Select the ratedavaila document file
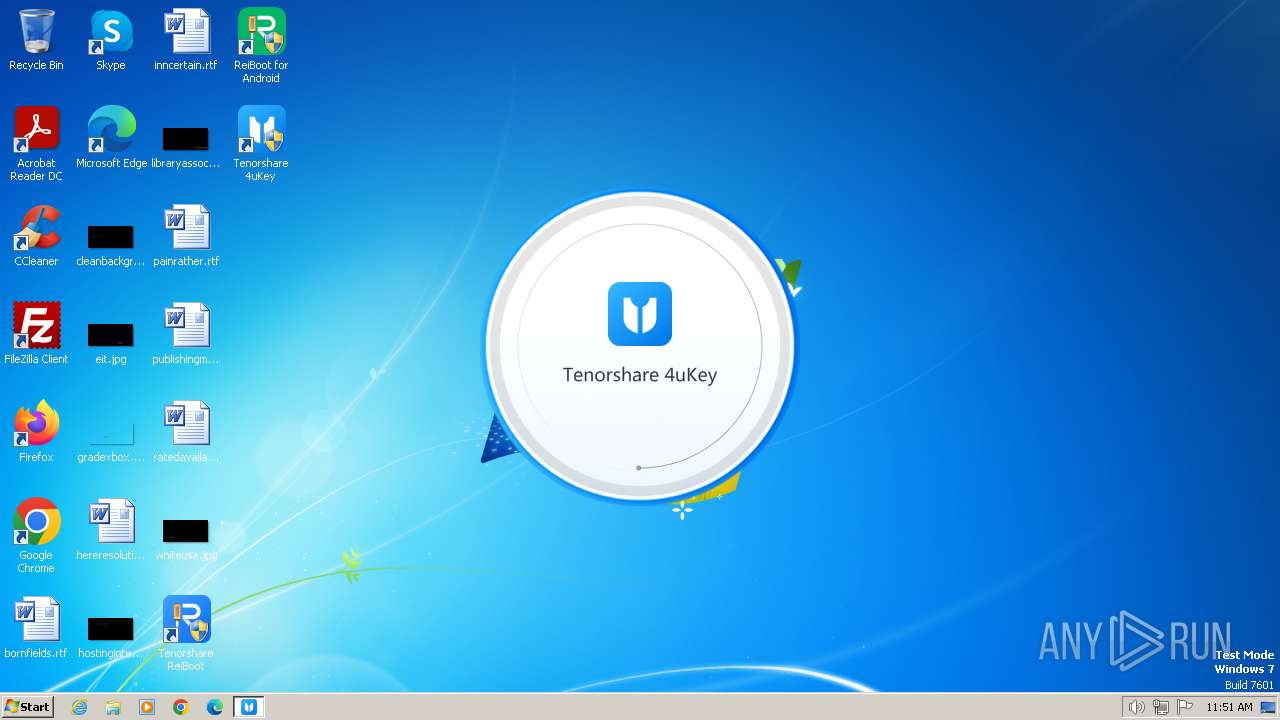The width and height of the screenshot is (1280, 720). tap(186, 431)
